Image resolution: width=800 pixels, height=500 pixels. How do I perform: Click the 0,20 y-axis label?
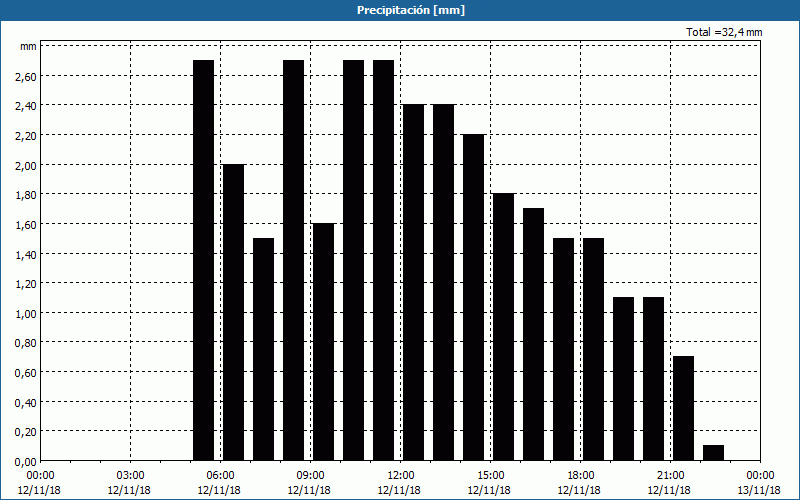click(26, 432)
